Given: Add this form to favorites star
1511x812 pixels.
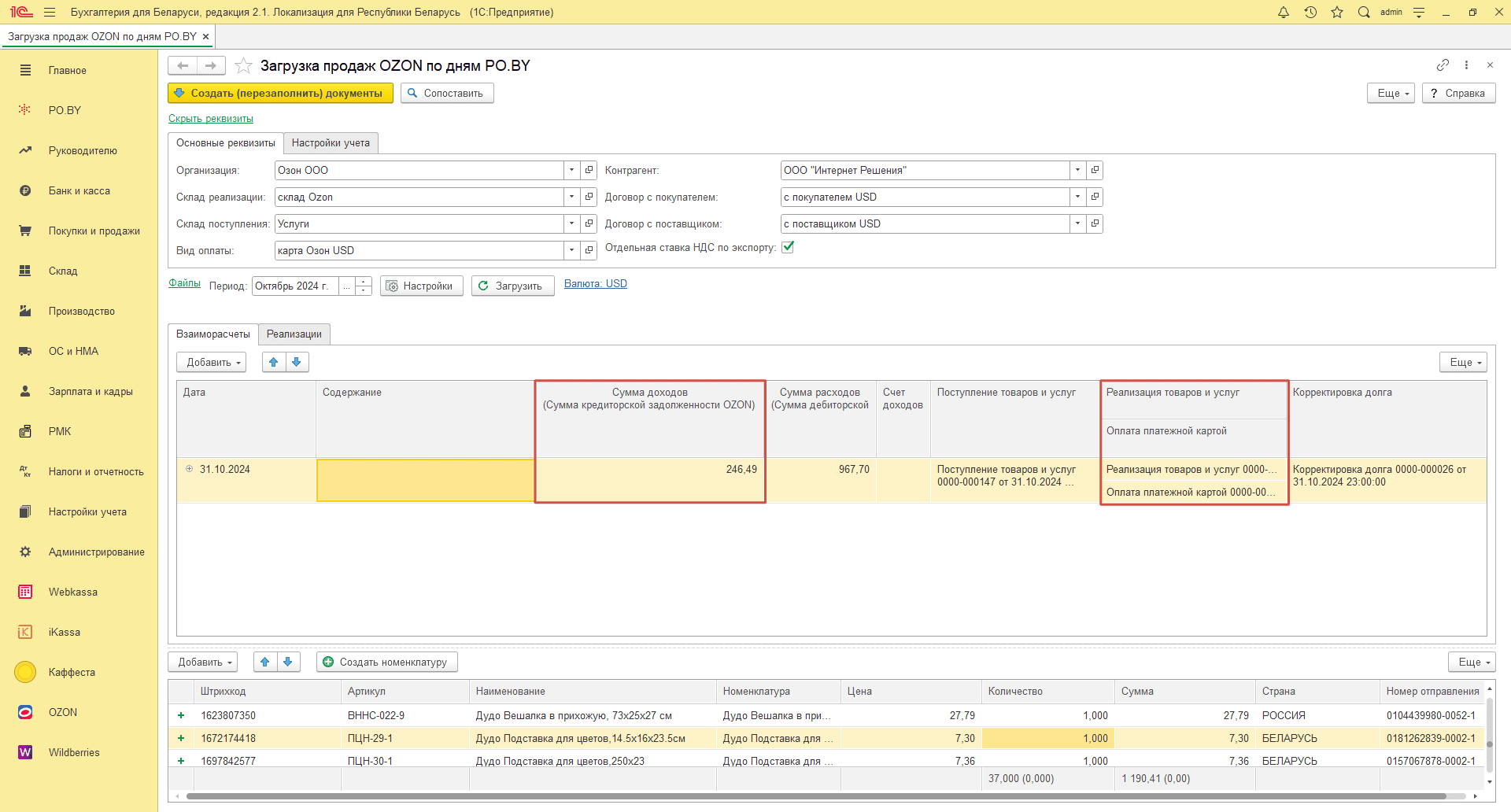Looking at the screenshot, I should tap(244, 65).
